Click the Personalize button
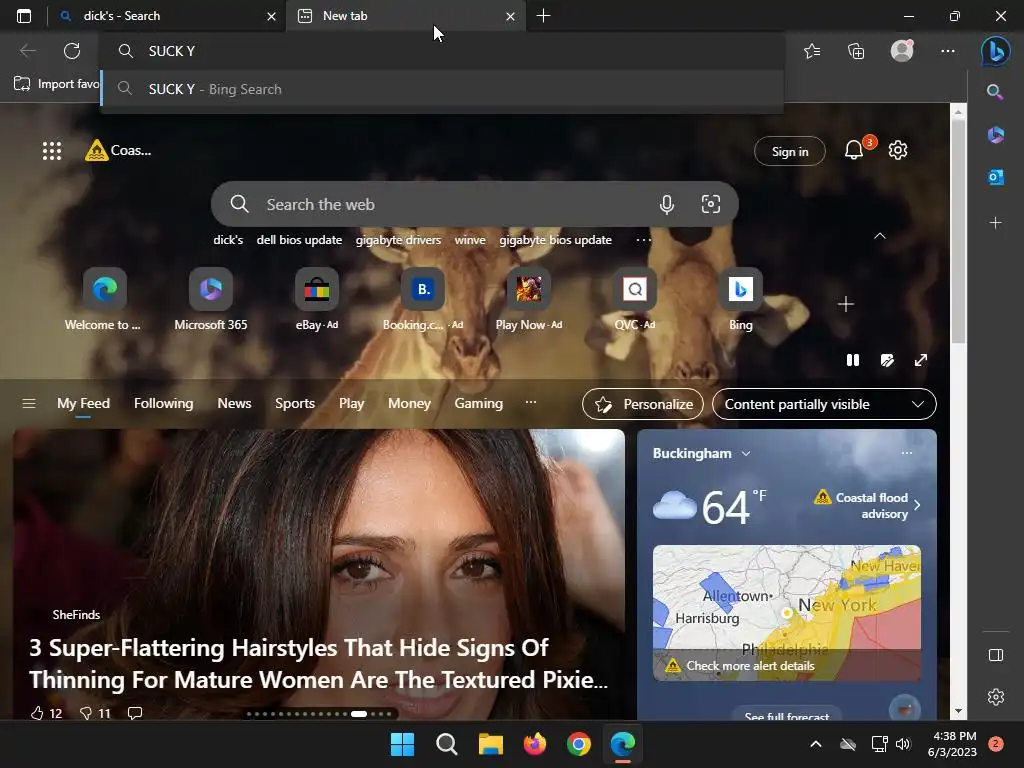 point(643,404)
